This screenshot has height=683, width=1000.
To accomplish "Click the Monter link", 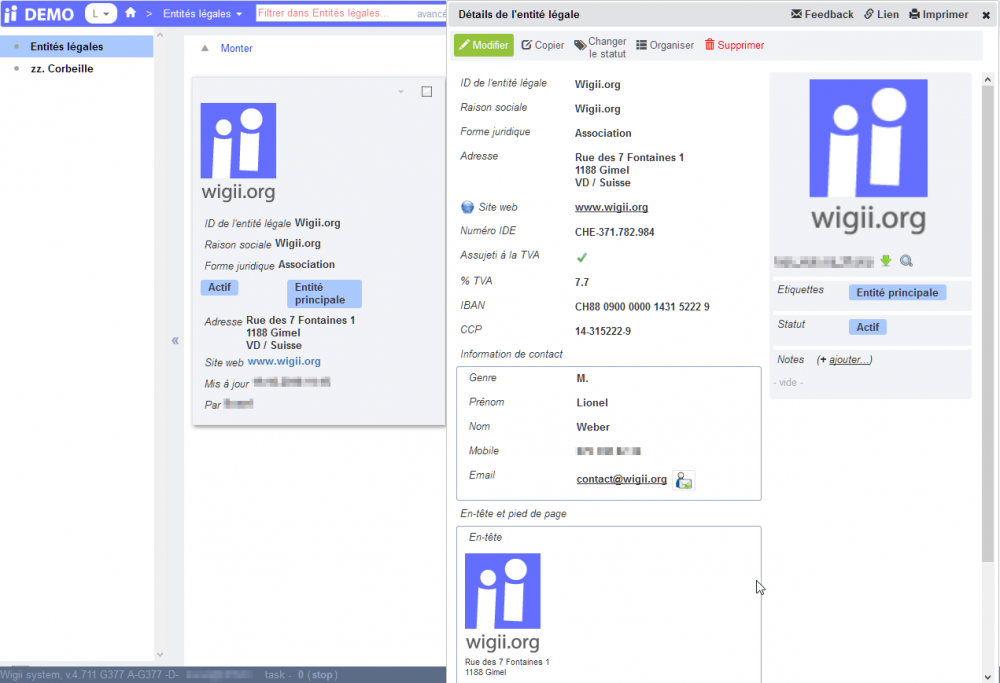I will pyautogui.click(x=236, y=48).
